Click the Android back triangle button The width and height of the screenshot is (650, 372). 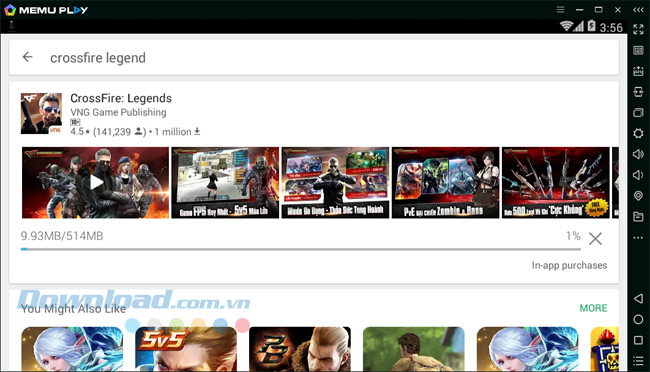click(638, 298)
